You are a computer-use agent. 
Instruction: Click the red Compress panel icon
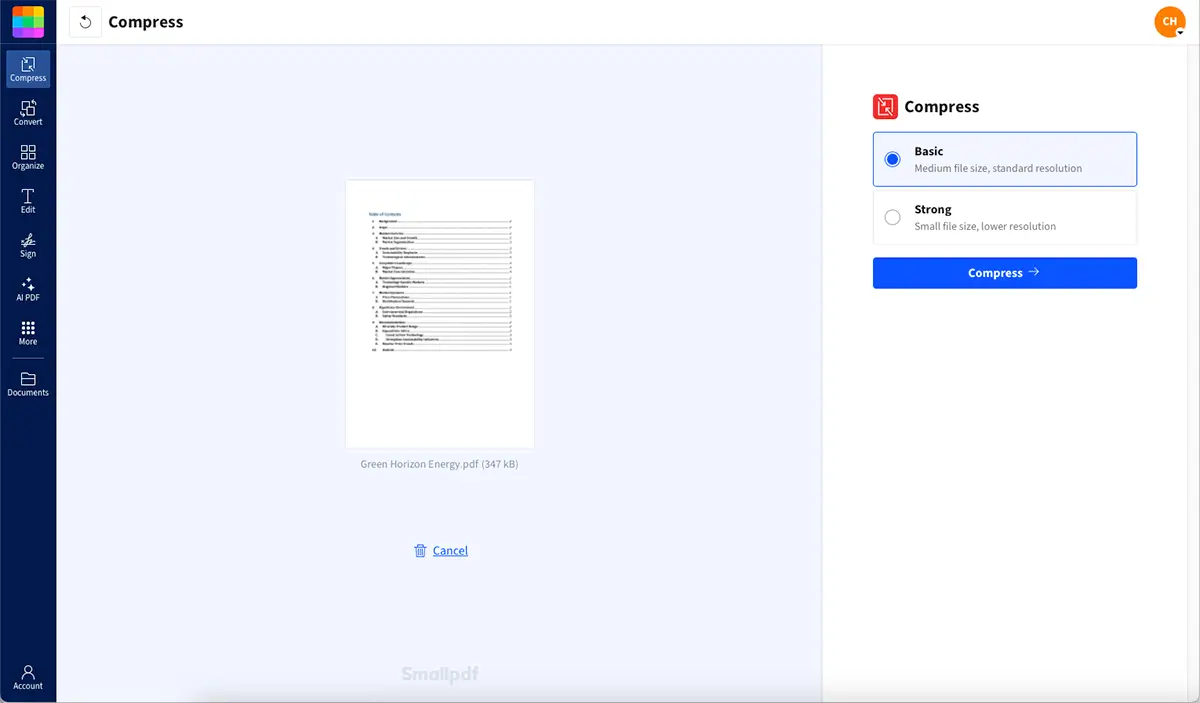884,106
